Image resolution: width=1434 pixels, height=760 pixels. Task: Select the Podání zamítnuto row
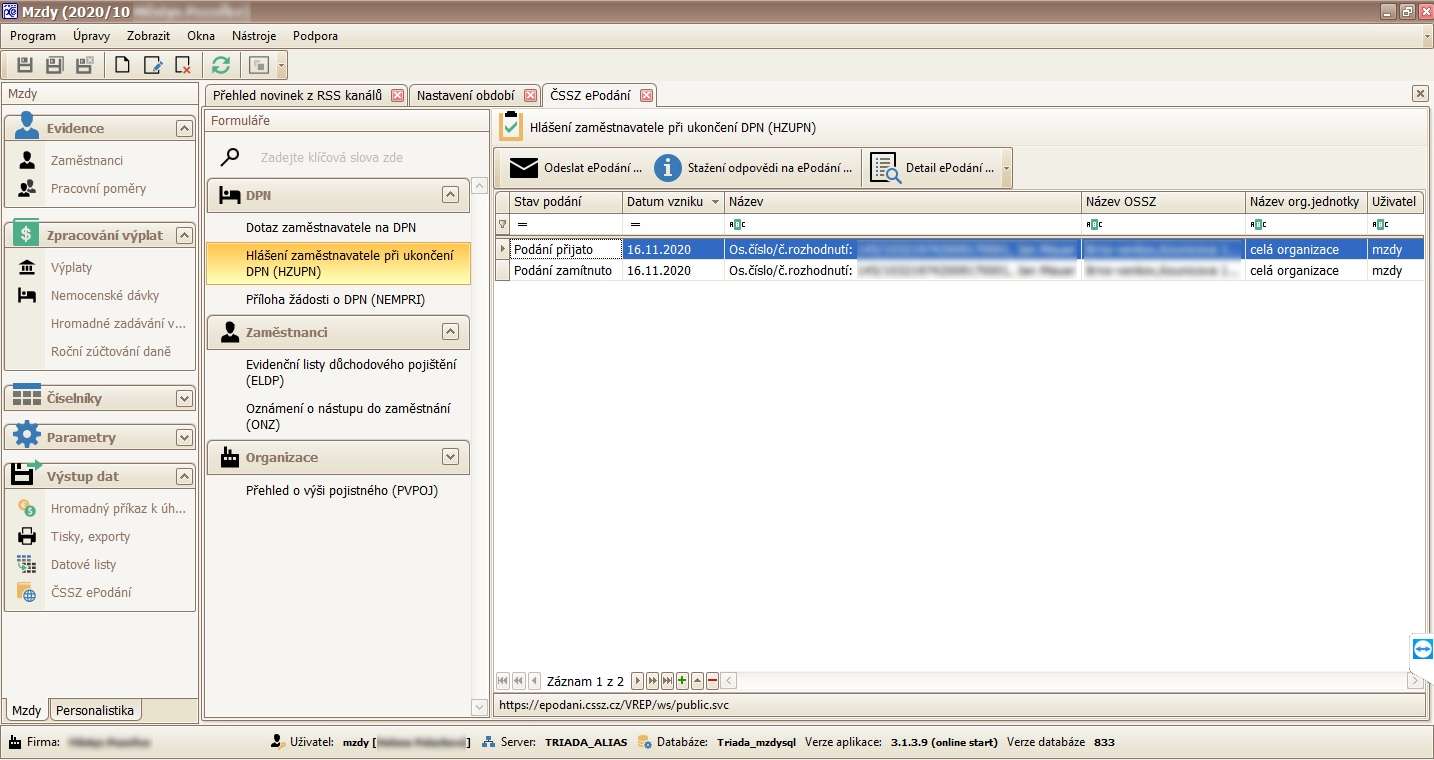pyautogui.click(x=960, y=271)
